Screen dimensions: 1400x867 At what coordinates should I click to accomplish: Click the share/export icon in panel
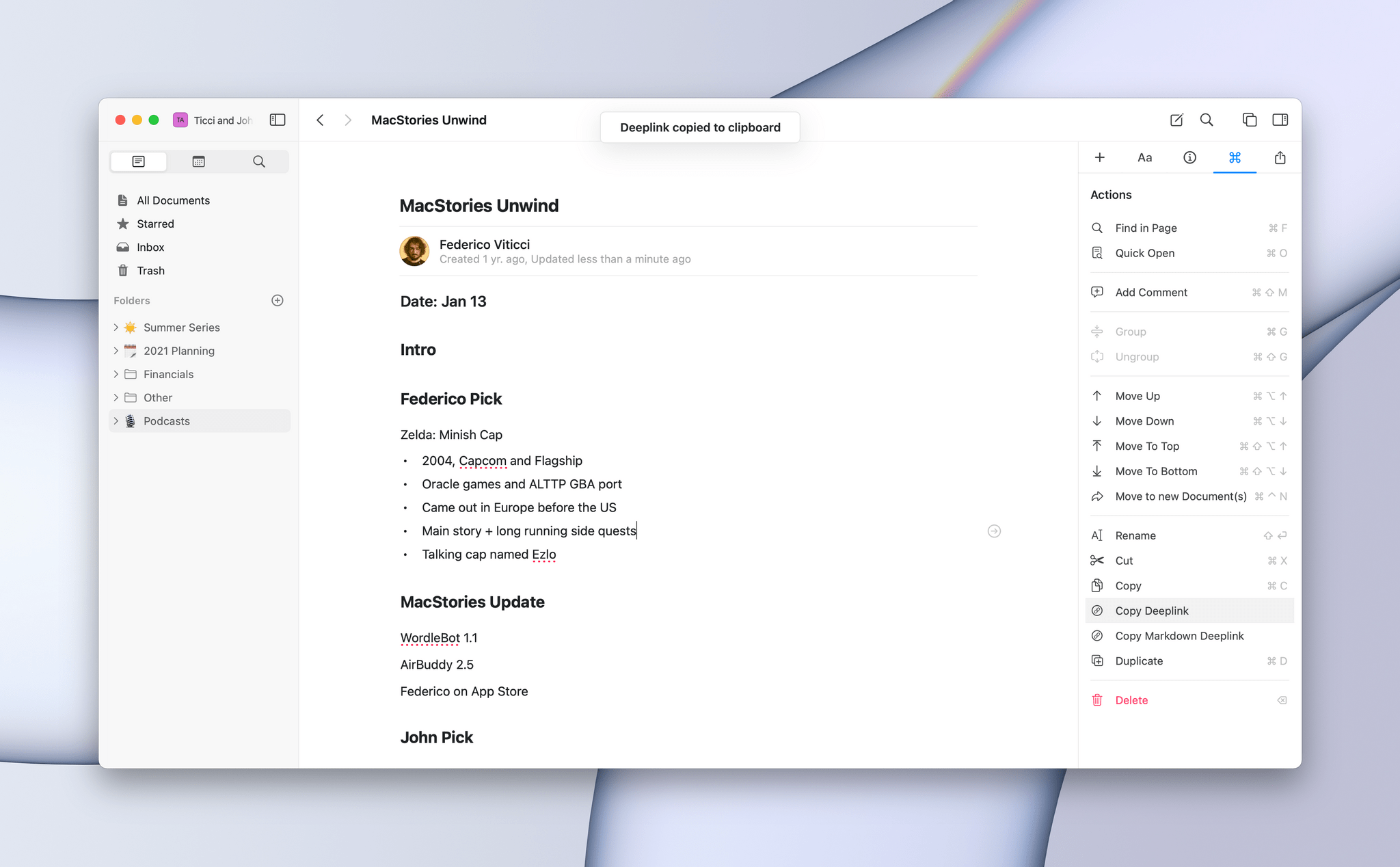[x=1280, y=157]
